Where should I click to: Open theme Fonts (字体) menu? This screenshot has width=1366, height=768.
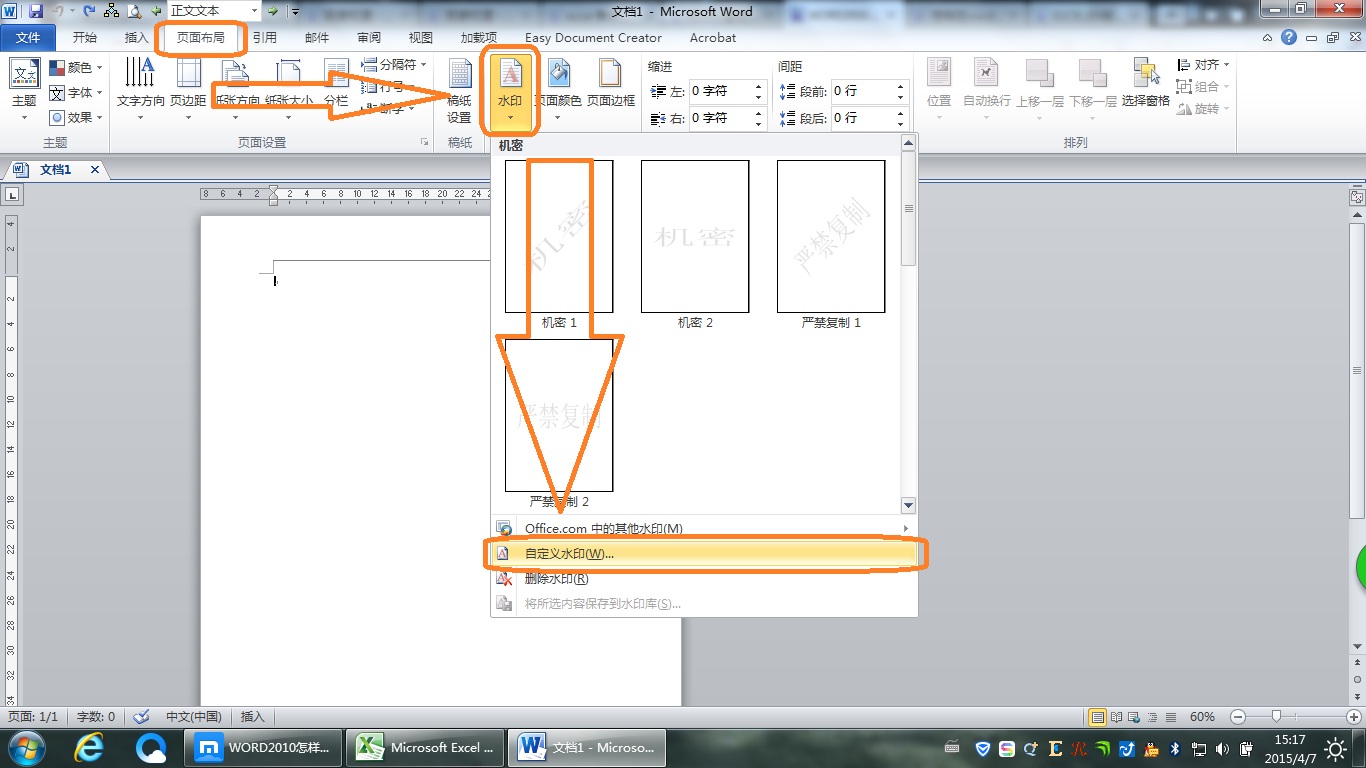(x=76, y=92)
